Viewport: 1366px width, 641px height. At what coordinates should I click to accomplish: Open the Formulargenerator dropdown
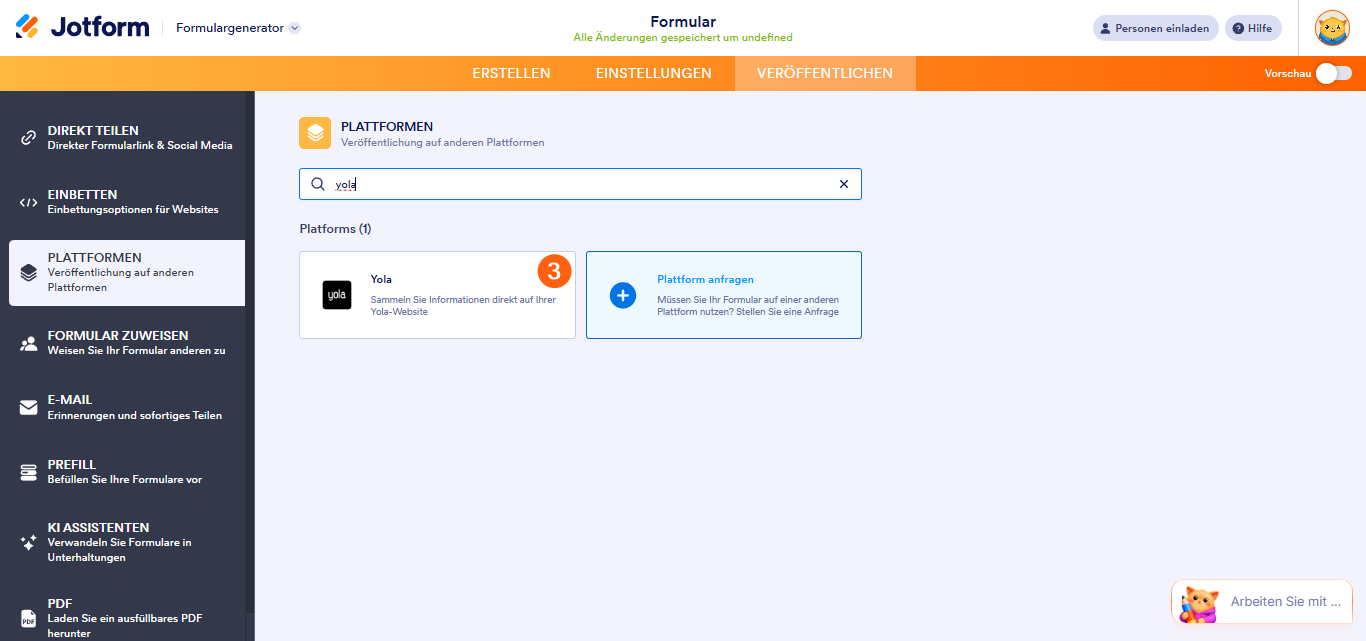[237, 29]
